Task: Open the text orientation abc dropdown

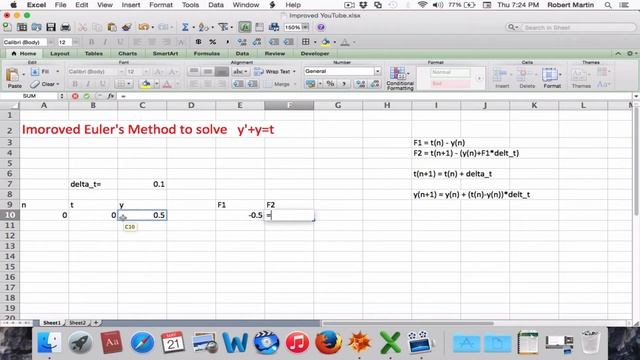Action: click(x=240, y=71)
